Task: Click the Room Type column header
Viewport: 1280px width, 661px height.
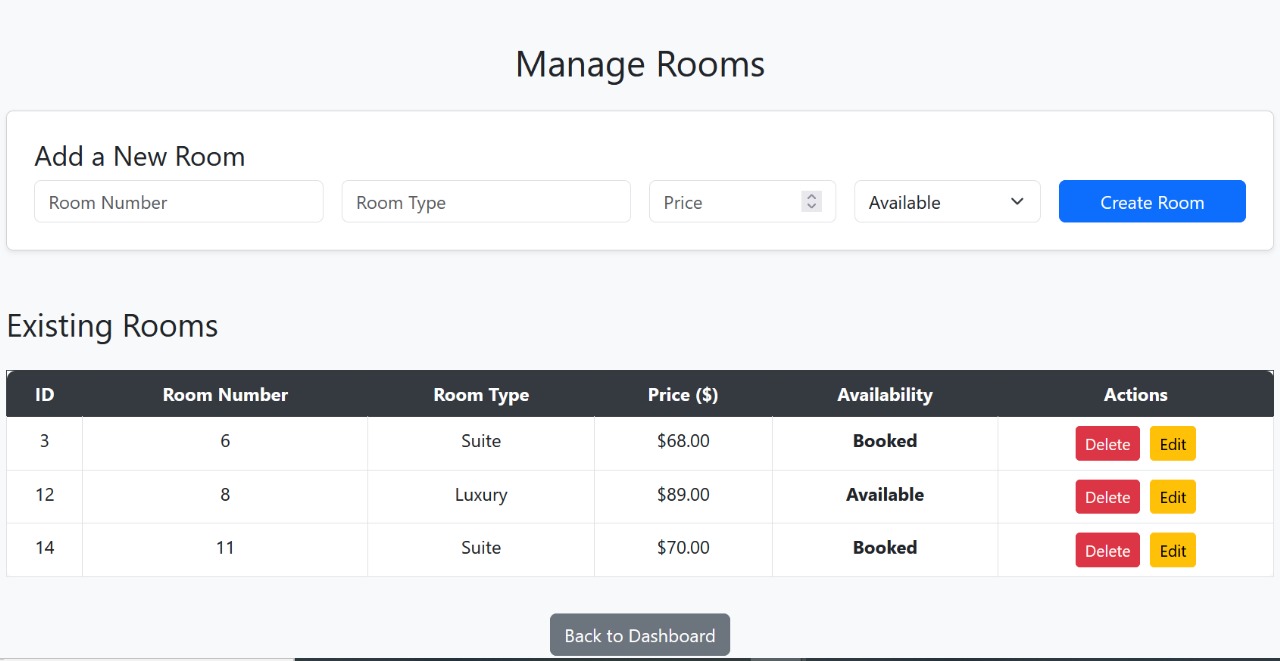Action: pyautogui.click(x=481, y=394)
